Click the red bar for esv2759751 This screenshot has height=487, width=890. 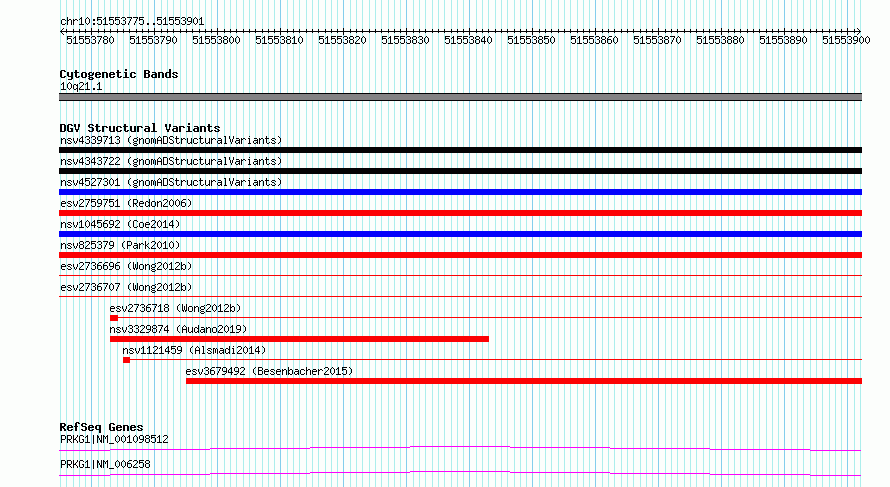coord(460,213)
